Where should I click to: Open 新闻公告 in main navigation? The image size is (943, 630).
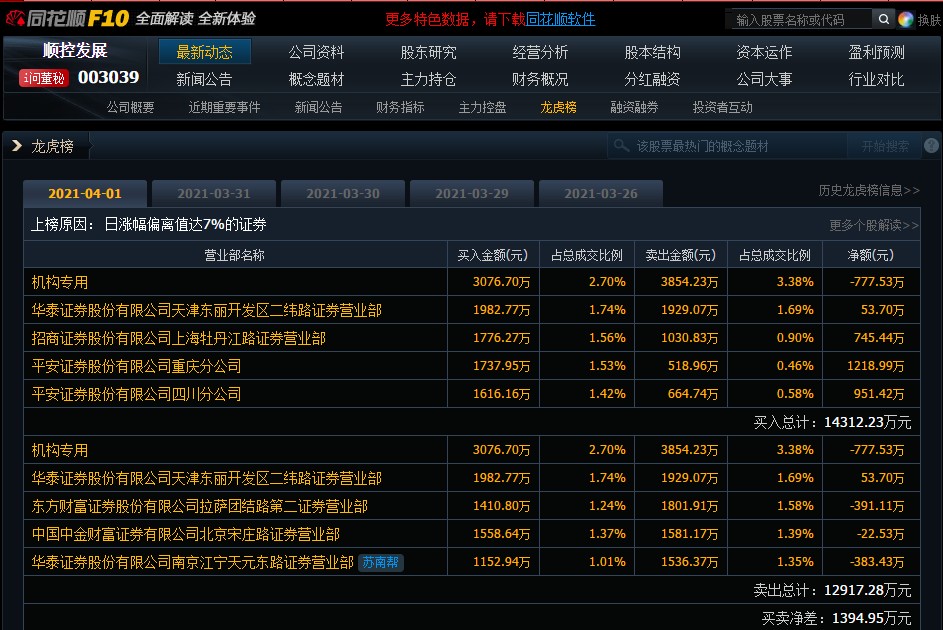point(204,79)
